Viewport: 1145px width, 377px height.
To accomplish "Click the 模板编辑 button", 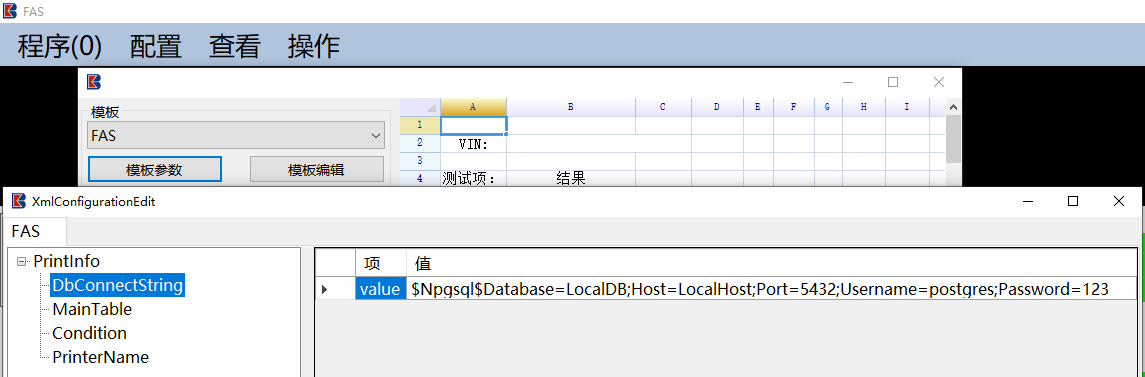I will tap(316, 170).
